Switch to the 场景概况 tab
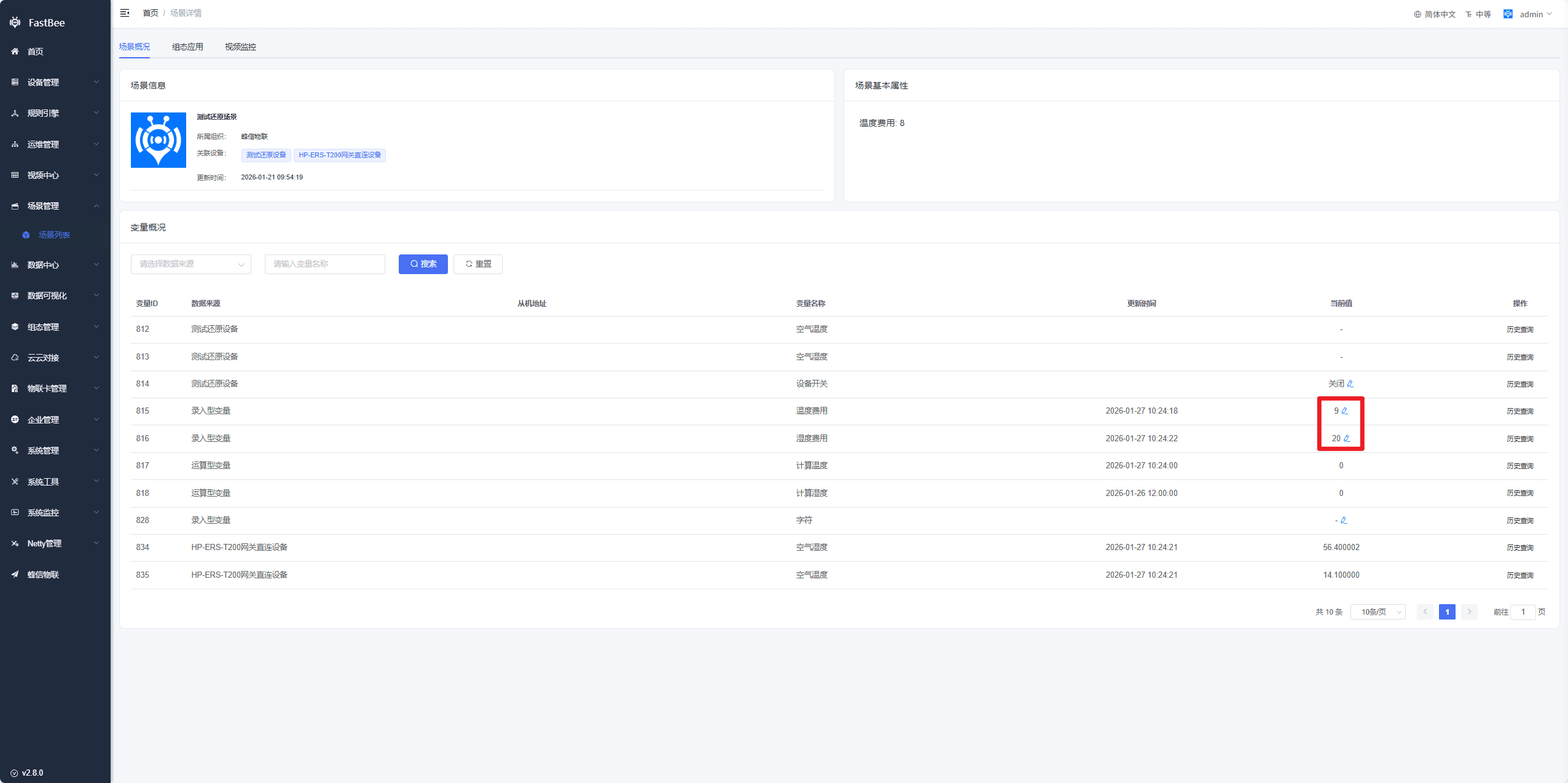The width and height of the screenshot is (1568, 783). click(135, 47)
